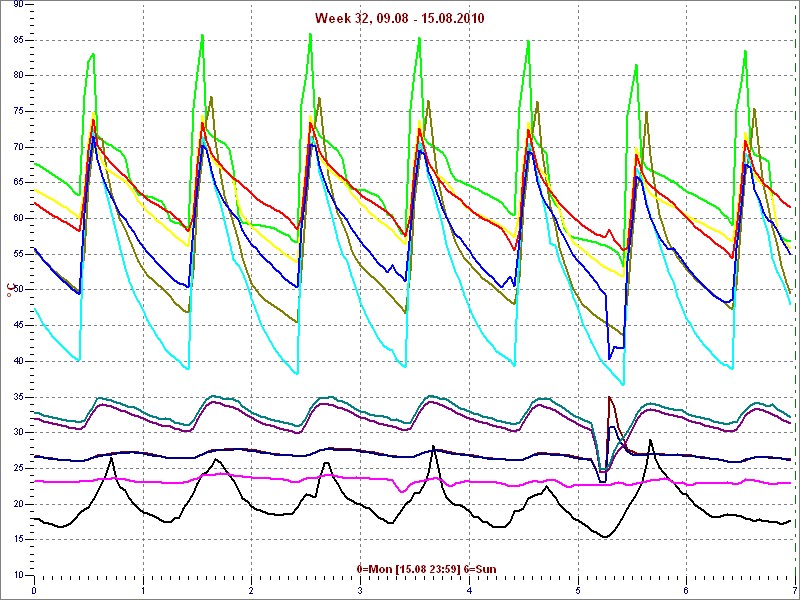Click the y-axis tick label "85"
The height and width of the screenshot is (600, 800).
[x=18, y=40]
